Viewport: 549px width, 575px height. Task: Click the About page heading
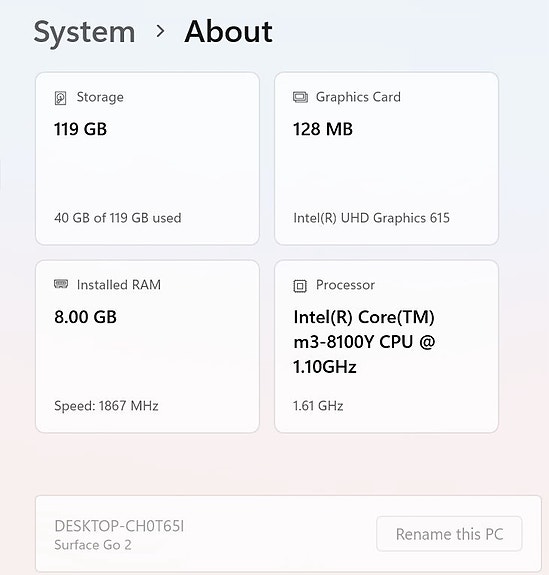(228, 32)
